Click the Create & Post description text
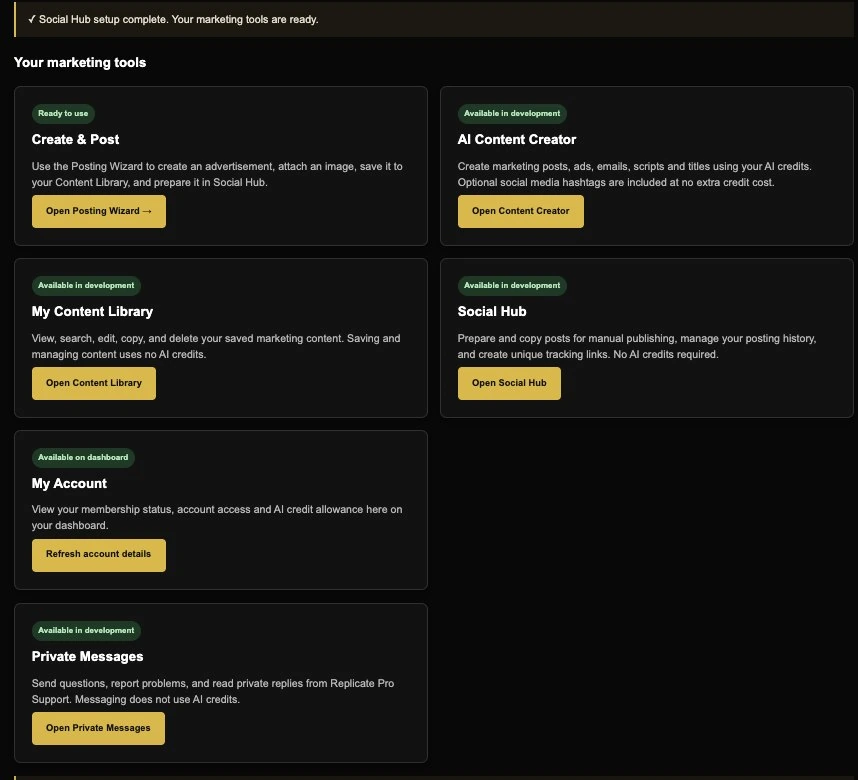This screenshot has width=858, height=780. (217, 174)
